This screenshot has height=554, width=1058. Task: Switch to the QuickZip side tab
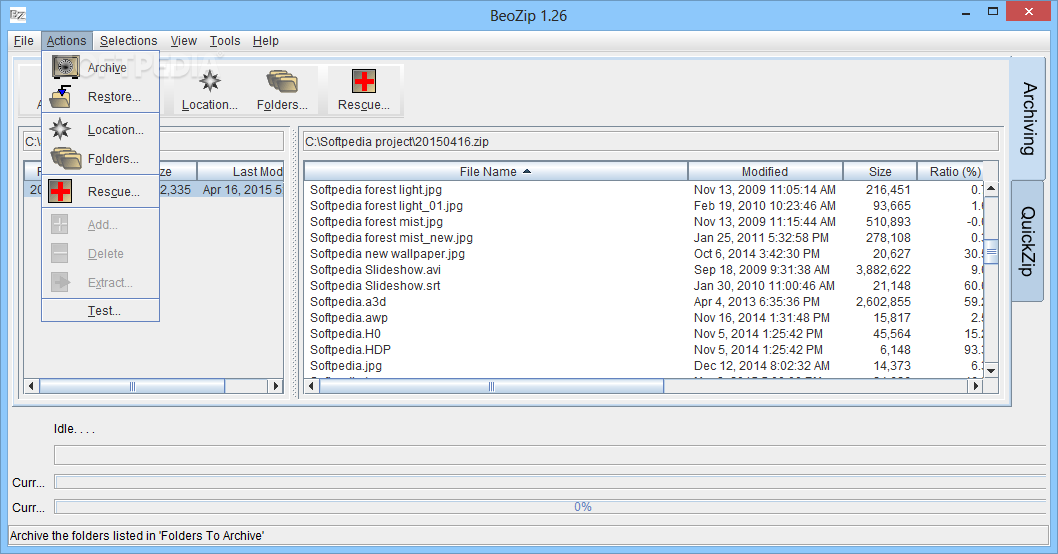pos(1028,241)
